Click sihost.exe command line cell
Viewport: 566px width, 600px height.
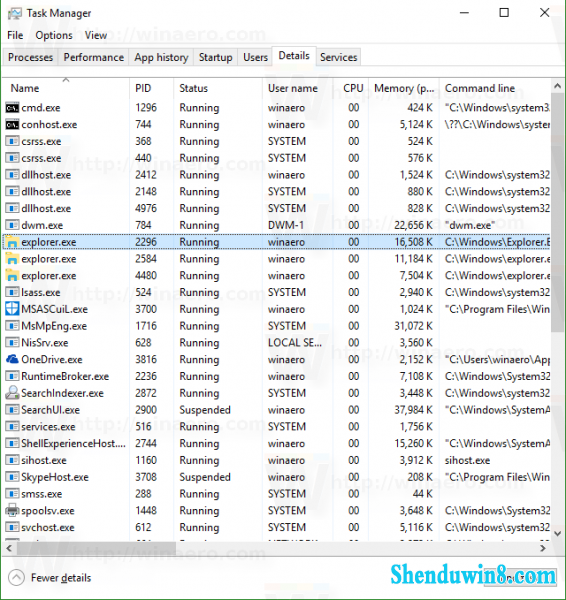(x=467, y=460)
